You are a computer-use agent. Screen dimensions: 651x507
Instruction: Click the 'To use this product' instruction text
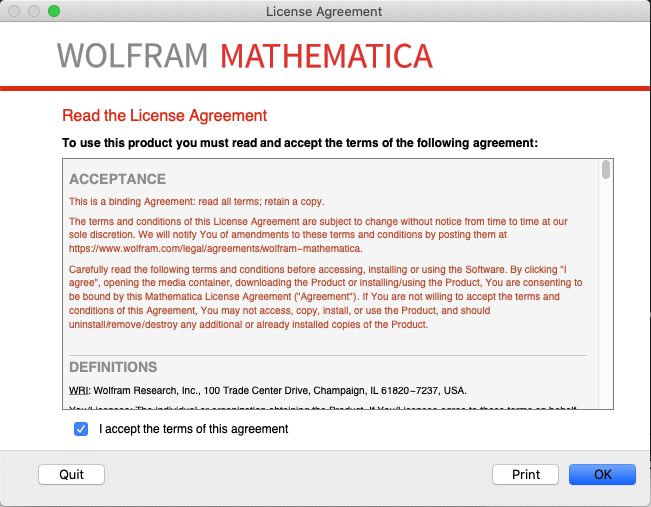(300, 143)
